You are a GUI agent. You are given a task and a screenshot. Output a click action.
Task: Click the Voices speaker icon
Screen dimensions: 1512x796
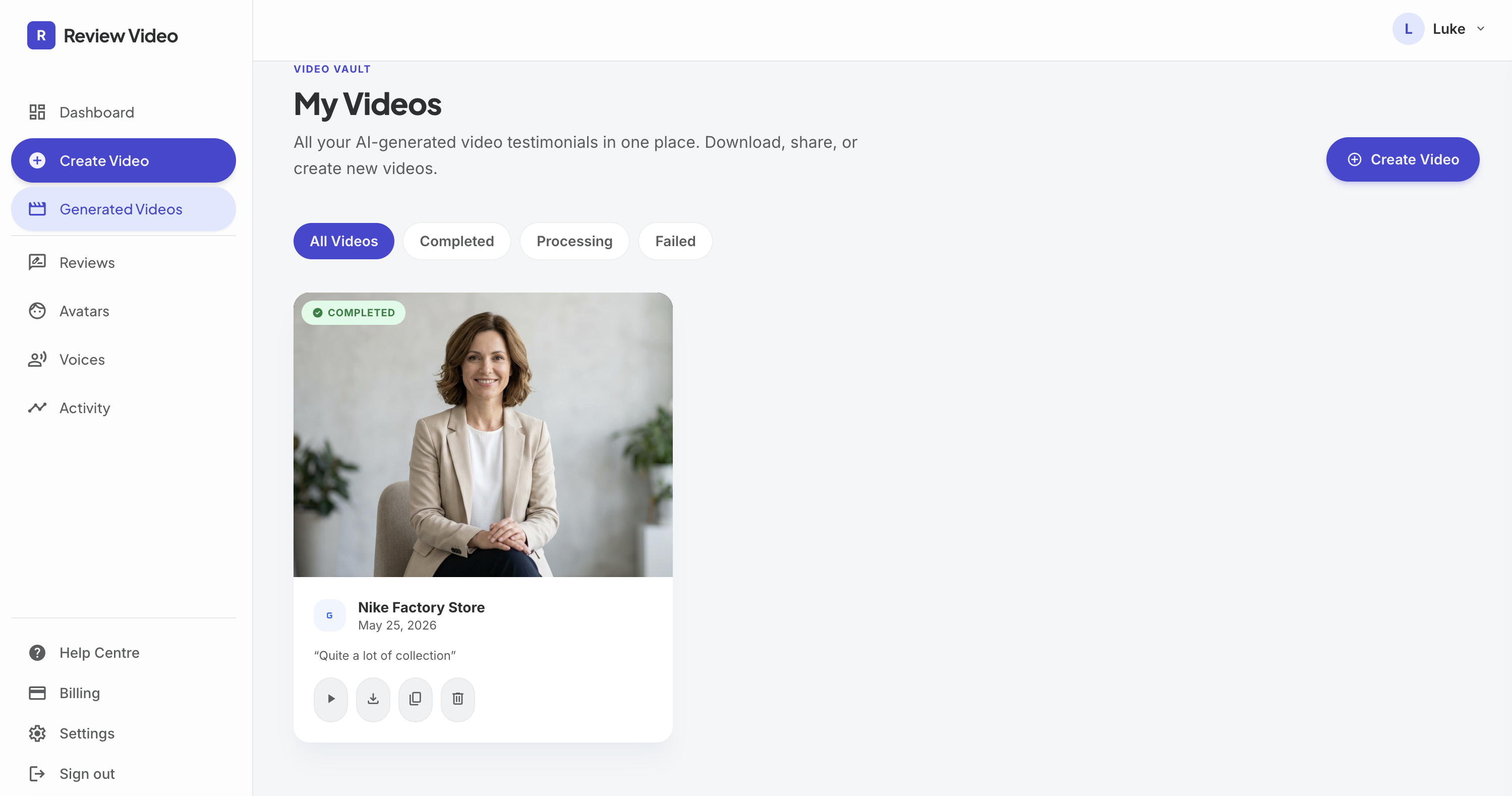37,359
